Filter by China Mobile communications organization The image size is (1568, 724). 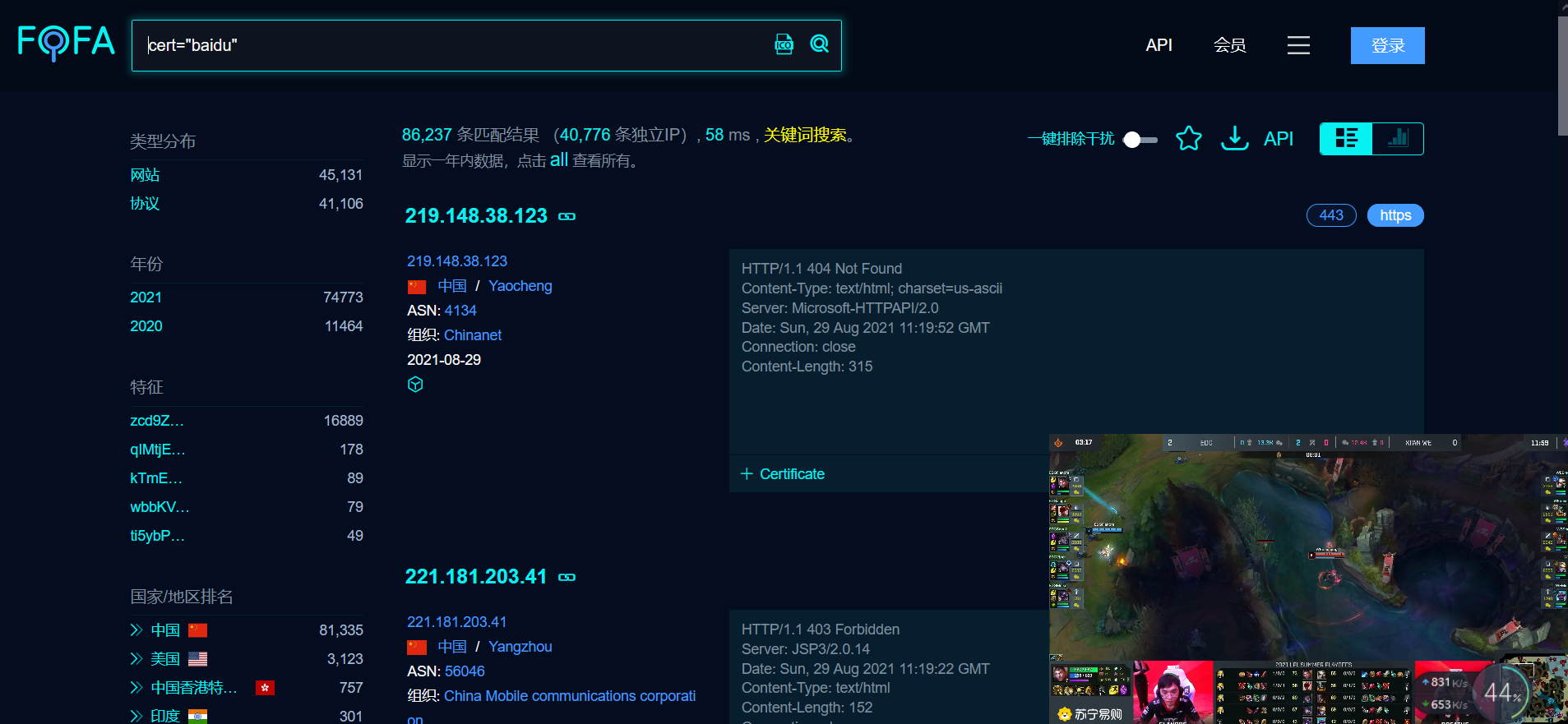coord(570,696)
